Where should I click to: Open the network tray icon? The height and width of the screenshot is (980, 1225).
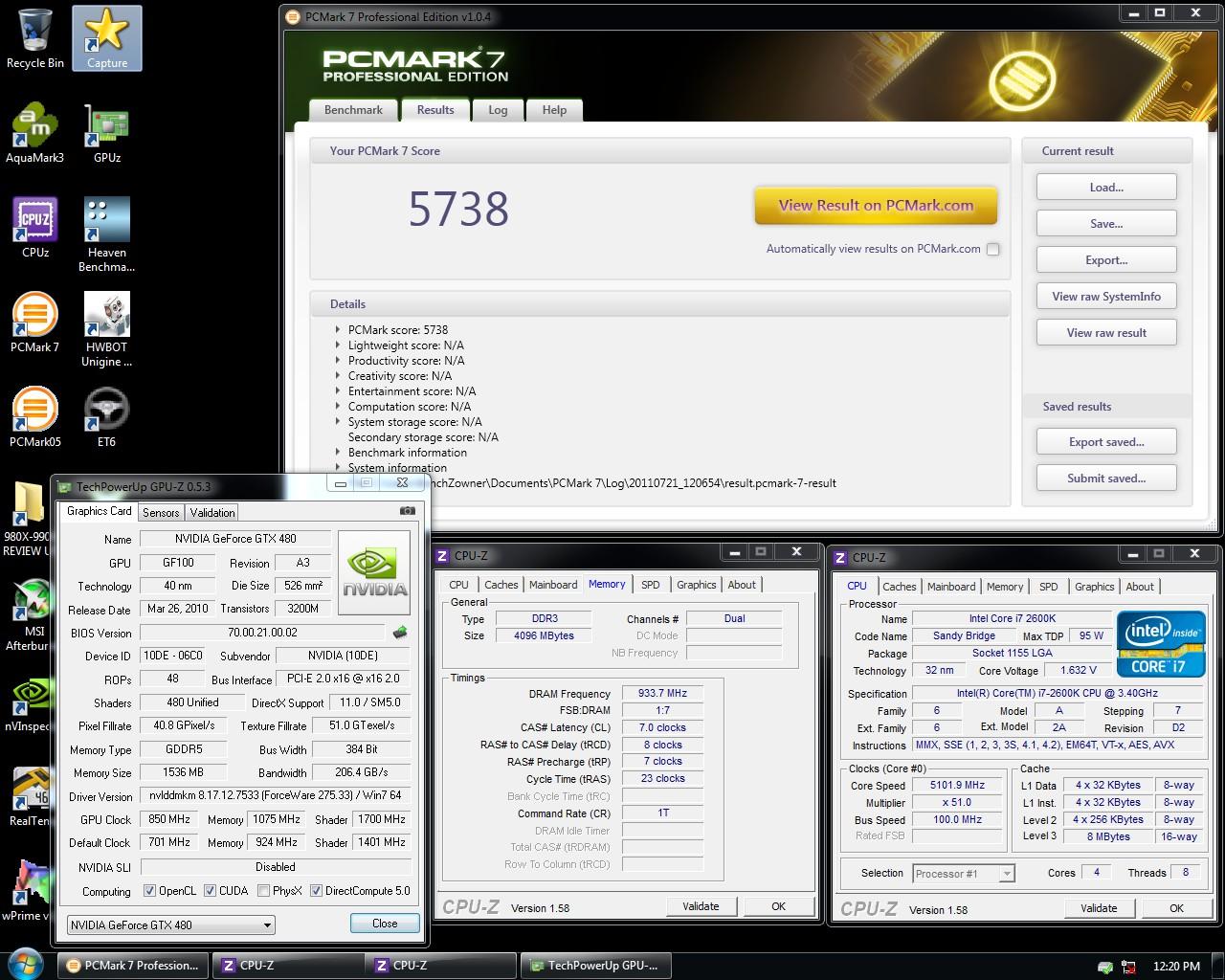click(x=1129, y=967)
